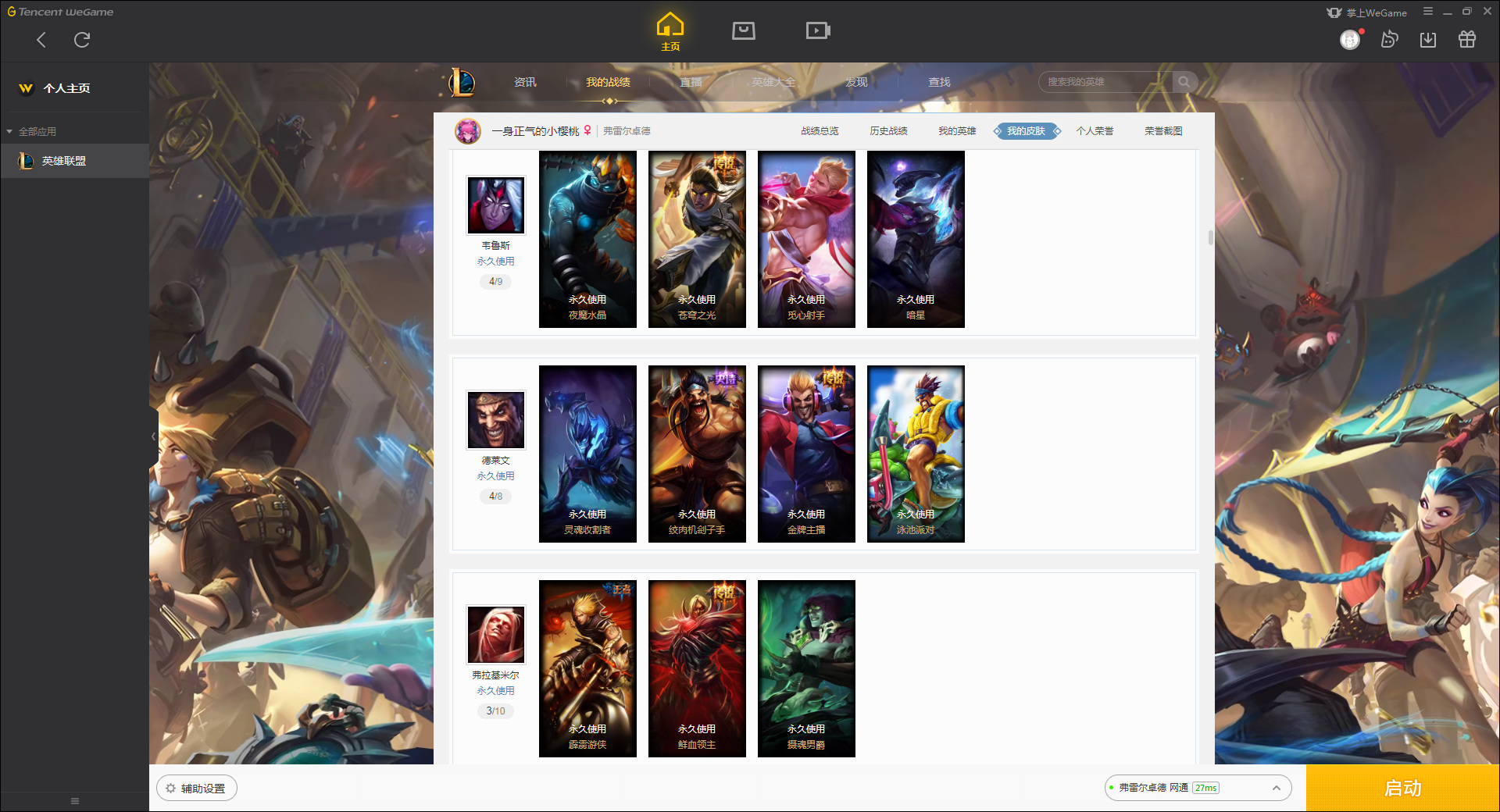Screen dimensions: 1500x812
Task: Open the 鲜血领主 skin card
Action: pos(697,668)
